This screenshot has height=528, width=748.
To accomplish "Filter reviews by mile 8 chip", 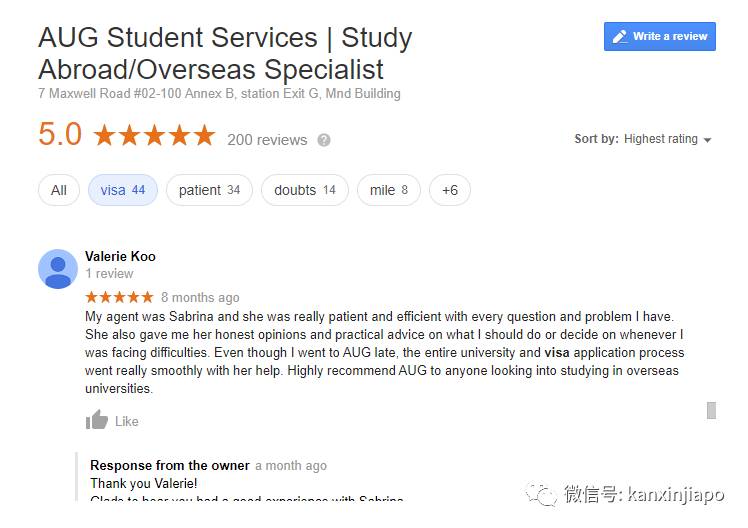I will coord(389,190).
